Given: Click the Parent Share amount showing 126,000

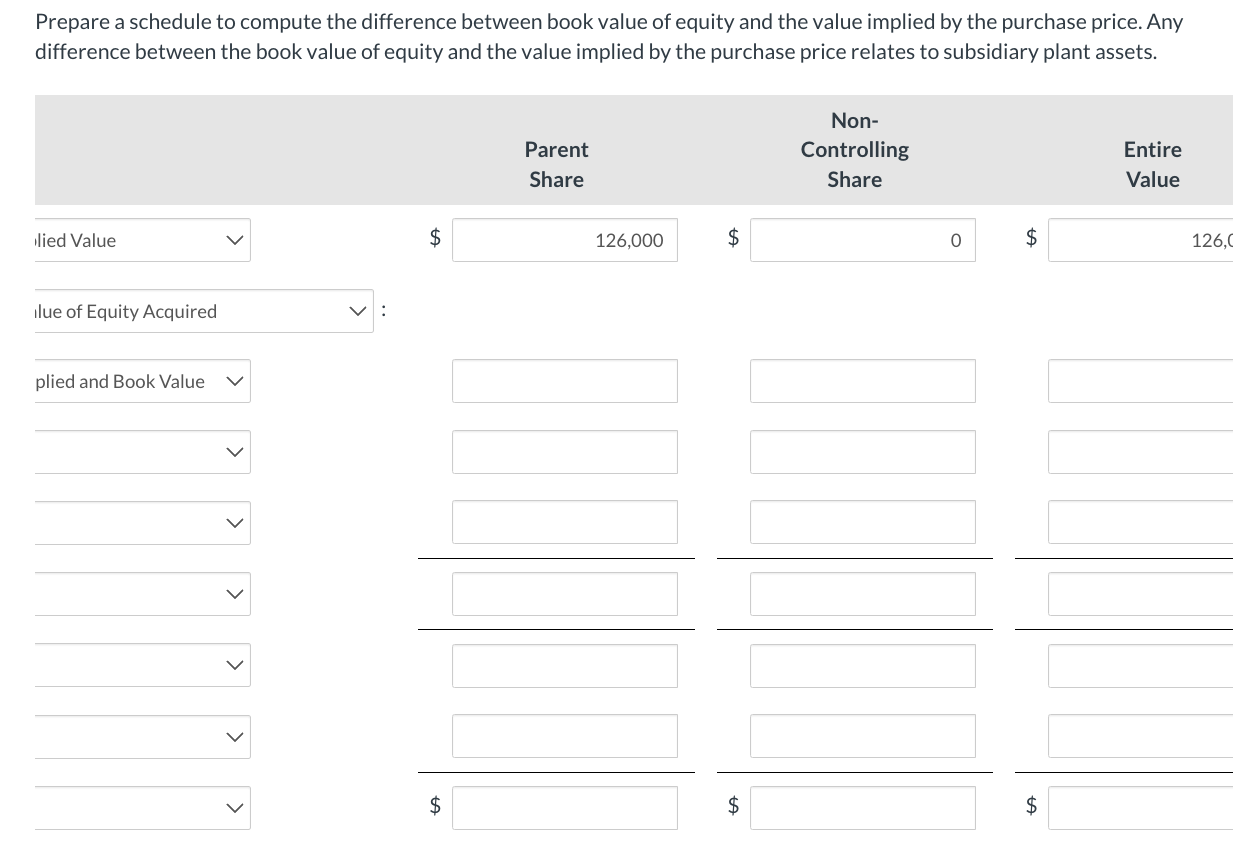Looking at the screenshot, I should coord(565,240).
